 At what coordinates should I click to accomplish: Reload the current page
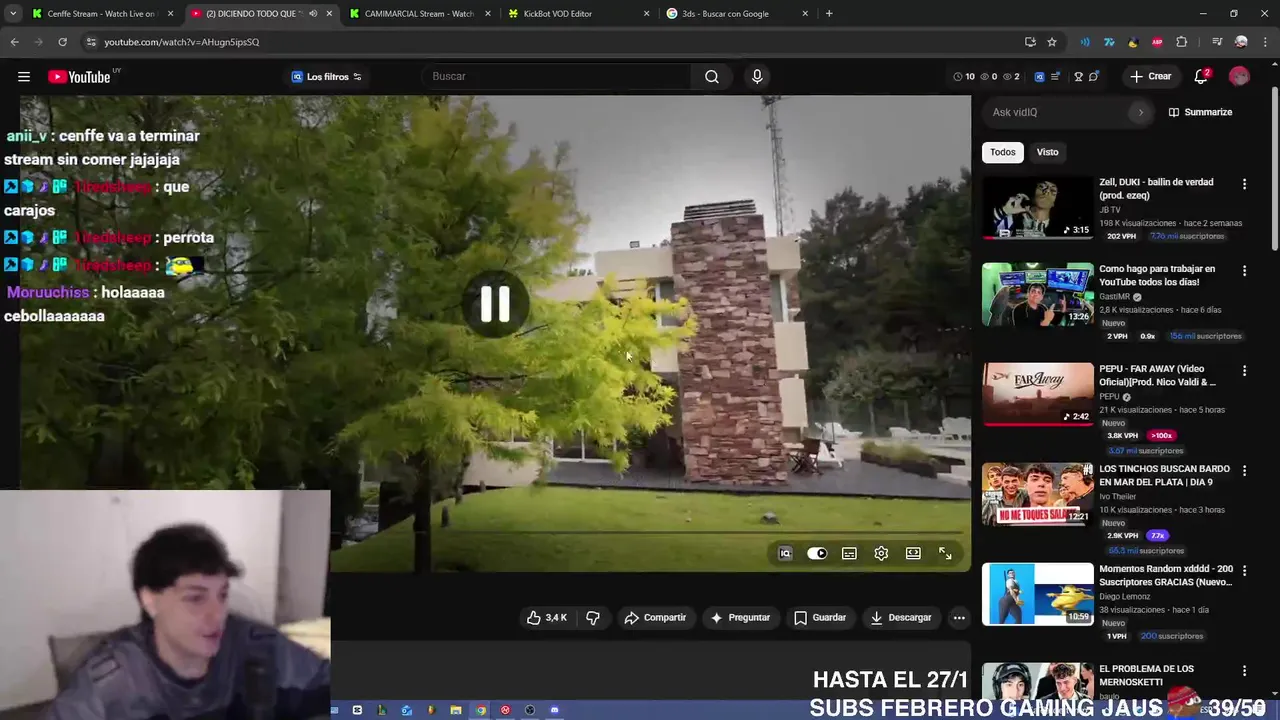(62, 42)
